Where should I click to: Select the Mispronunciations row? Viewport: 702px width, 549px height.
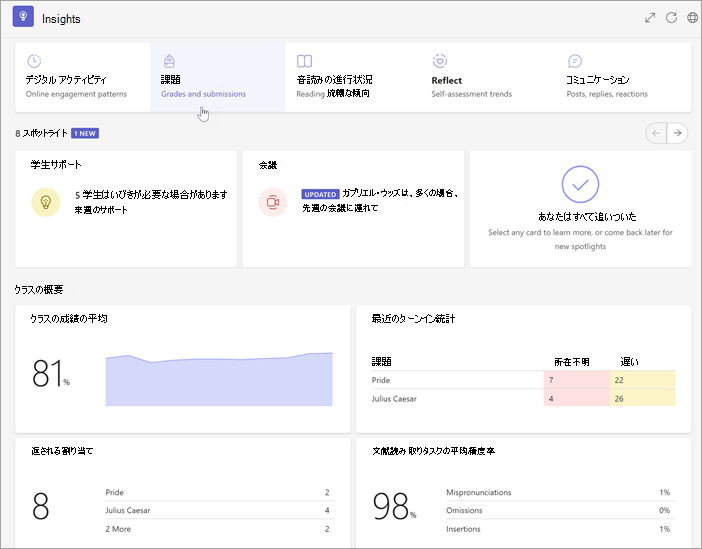tap(561, 492)
